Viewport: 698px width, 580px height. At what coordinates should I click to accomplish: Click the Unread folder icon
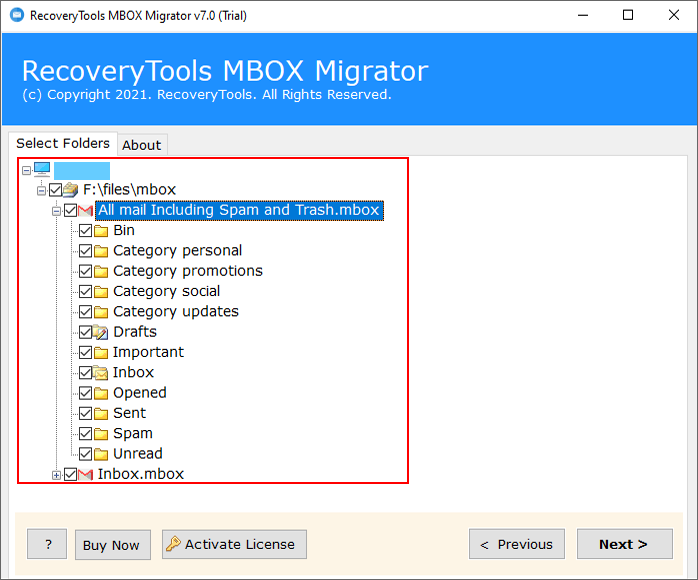click(101, 454)
